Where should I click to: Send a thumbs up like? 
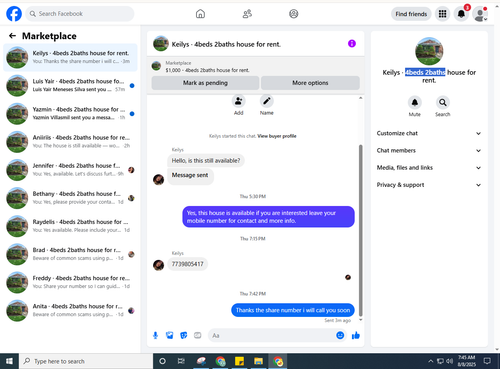pyautogui.click(x=356, y=335)
